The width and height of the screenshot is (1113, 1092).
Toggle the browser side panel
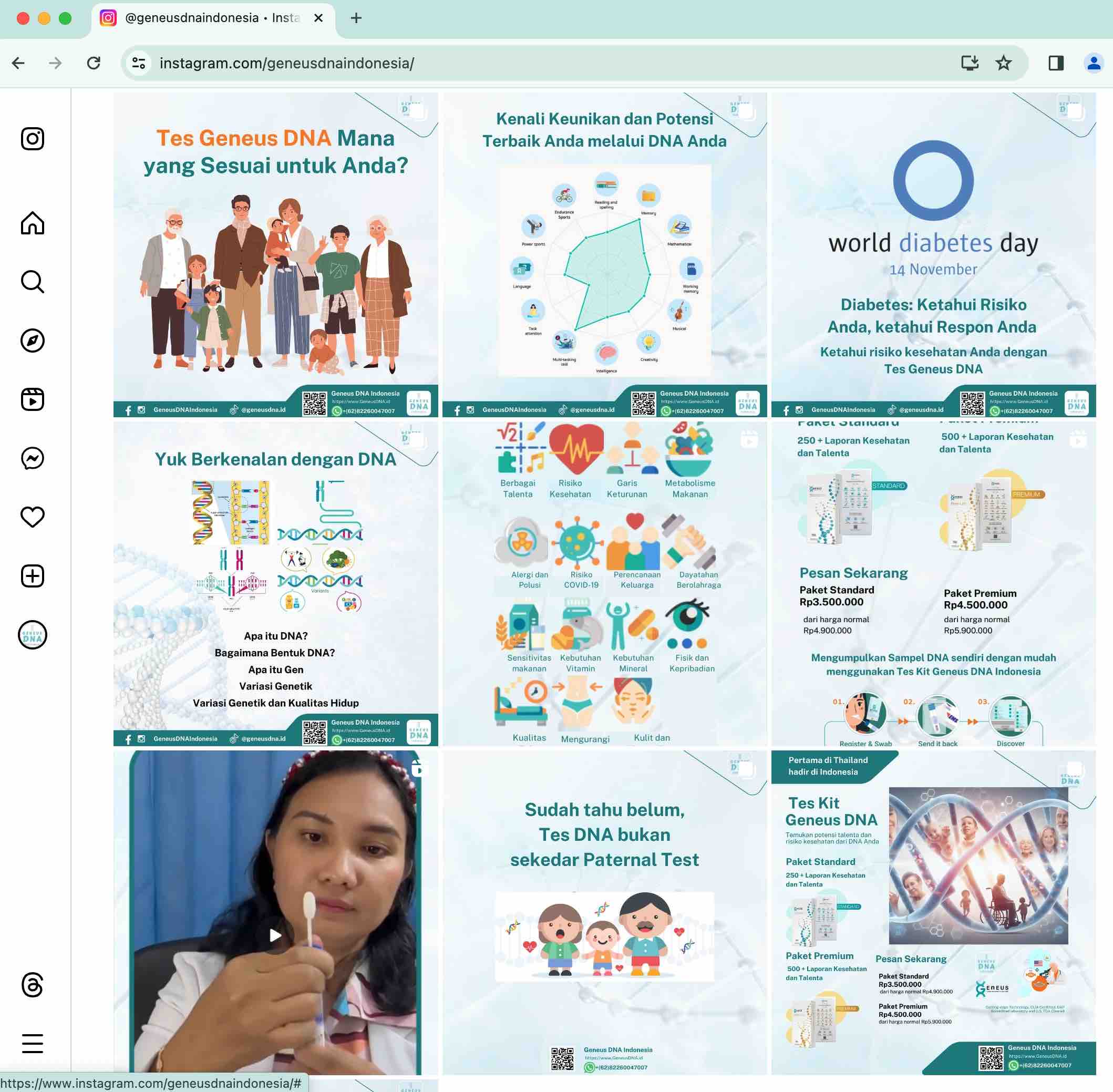coord(1056,63)
